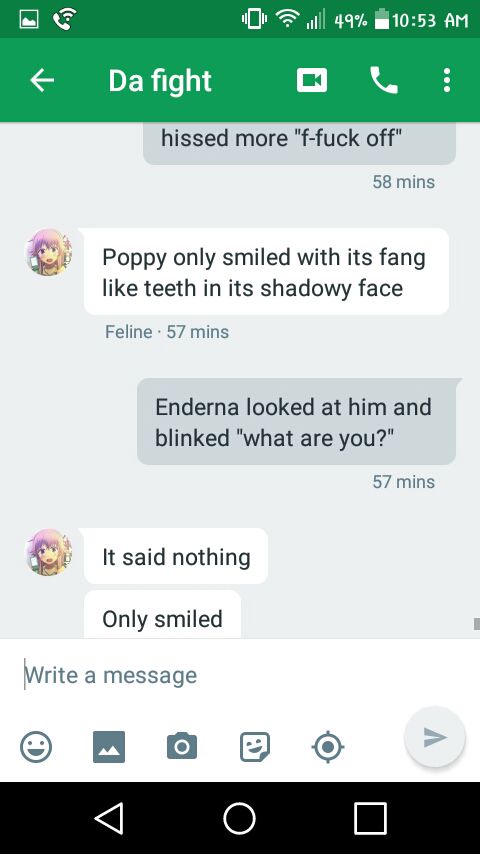Screen dimensions: 480x854
Task: Tap the send message button
Action: click(435, 737)
